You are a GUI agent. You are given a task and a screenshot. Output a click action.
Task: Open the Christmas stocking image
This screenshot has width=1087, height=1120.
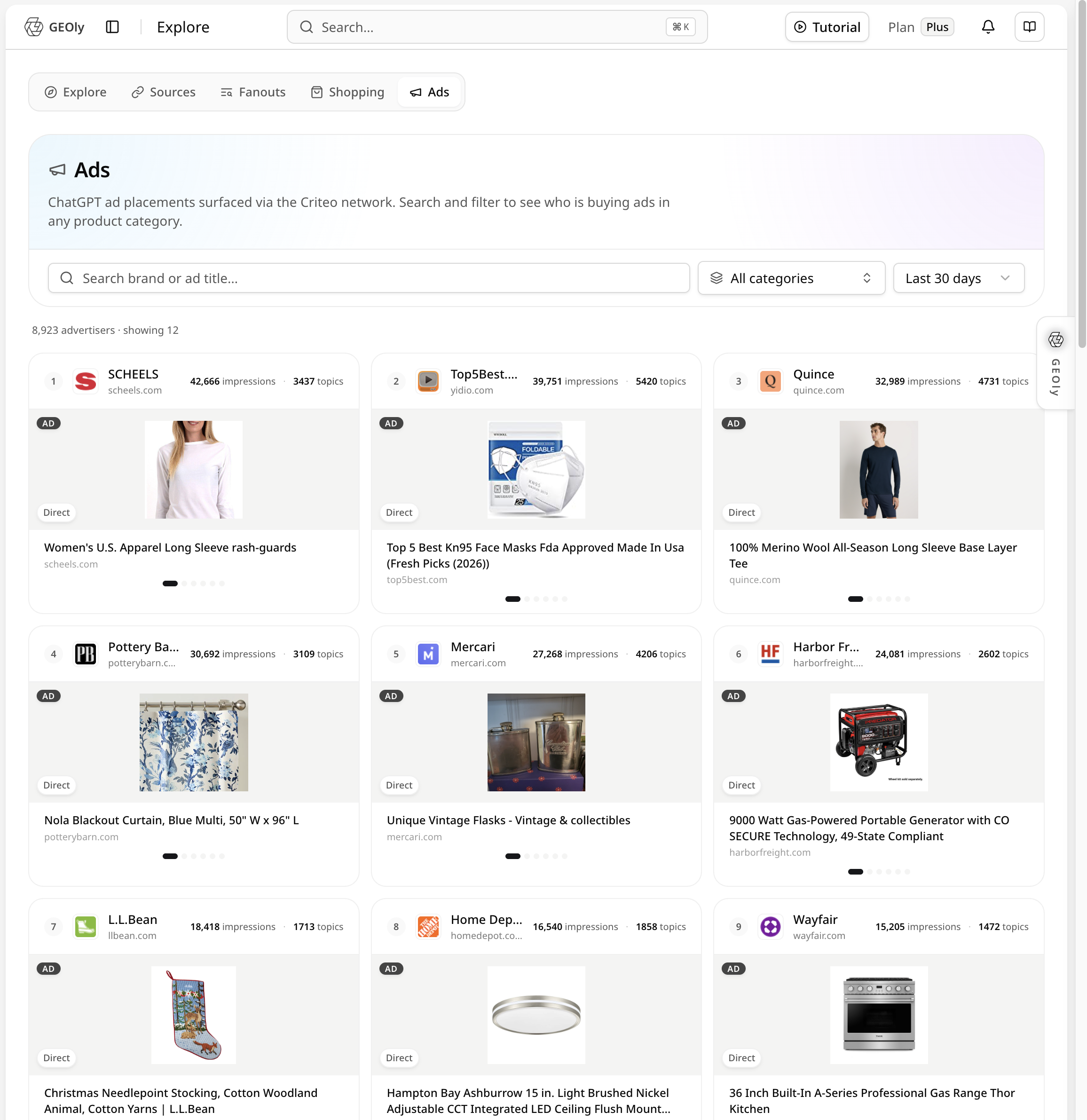[x=193, y=1015]
